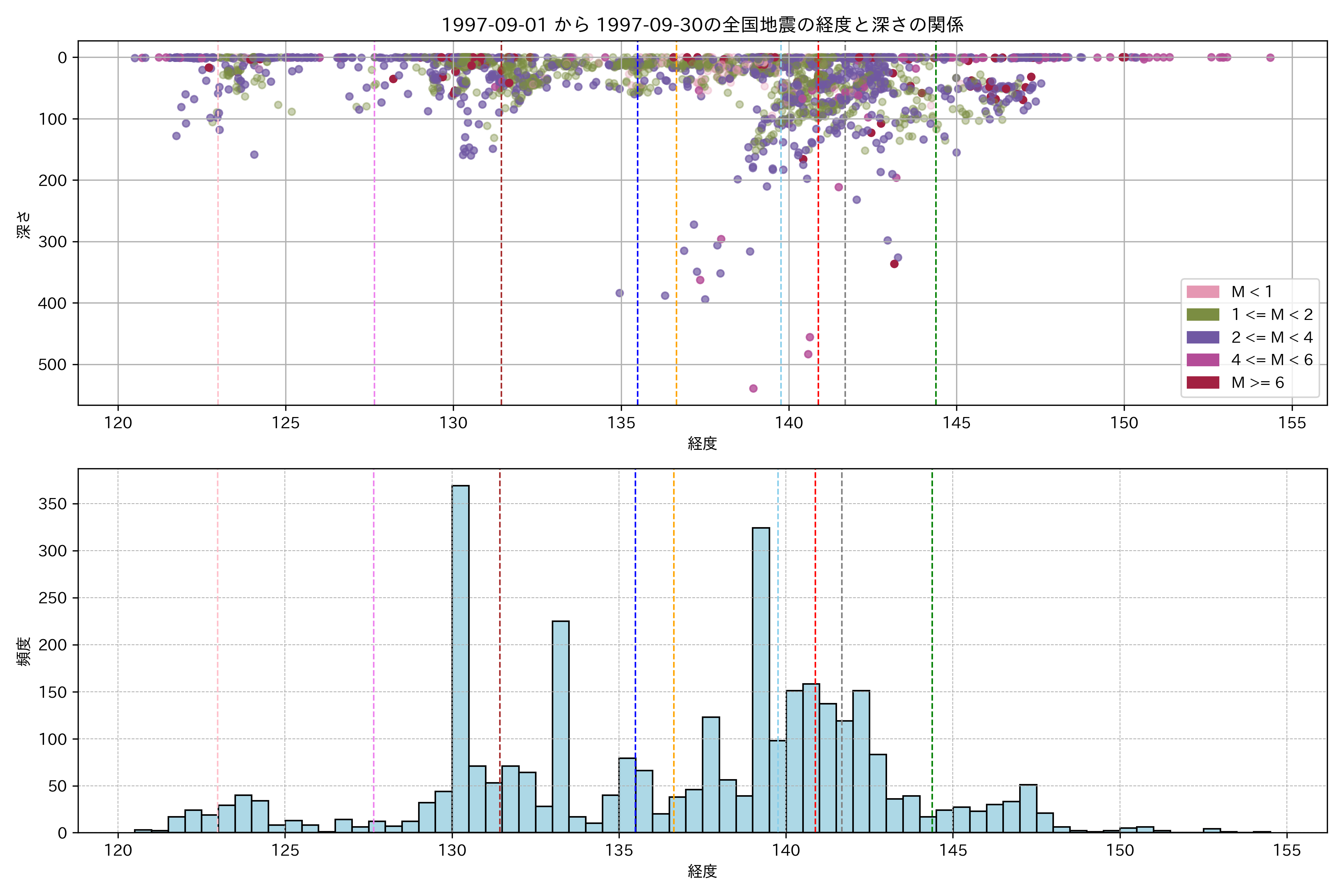Click the histogram bar peaking near 325
Viewport: 1344px width, 896px height.
coord(760,680)
